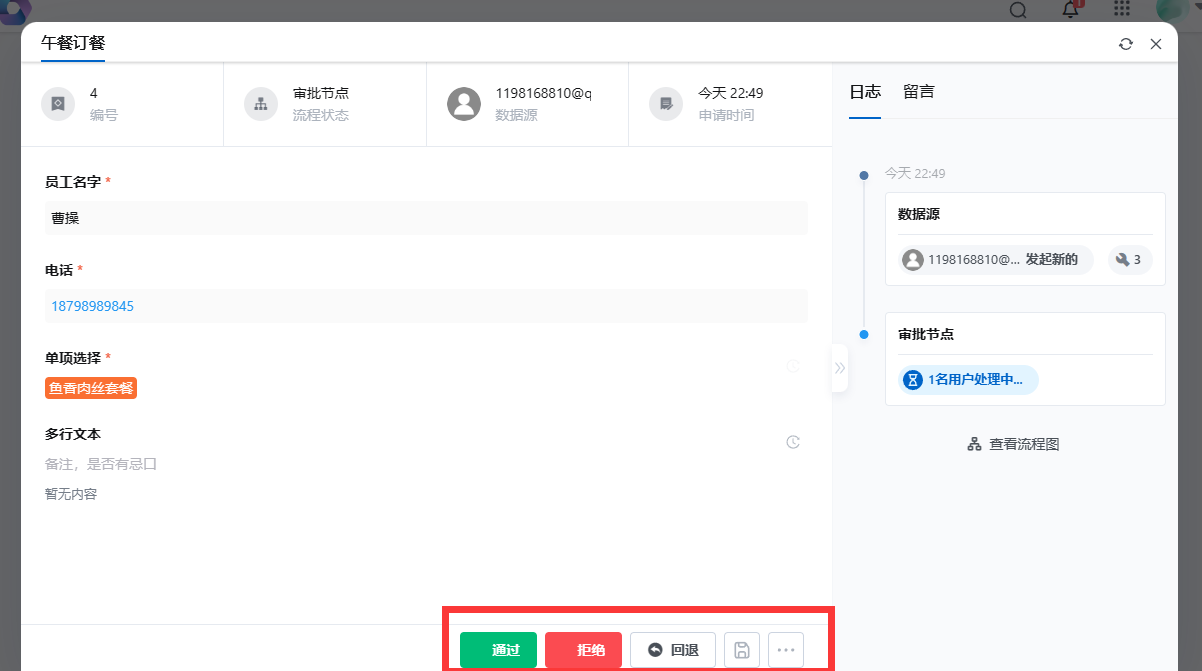Image resolution: width=1202 pixels, height=671 pixels.
Task: Switch to the 留言 tab
Action: (x=918, y=91)
